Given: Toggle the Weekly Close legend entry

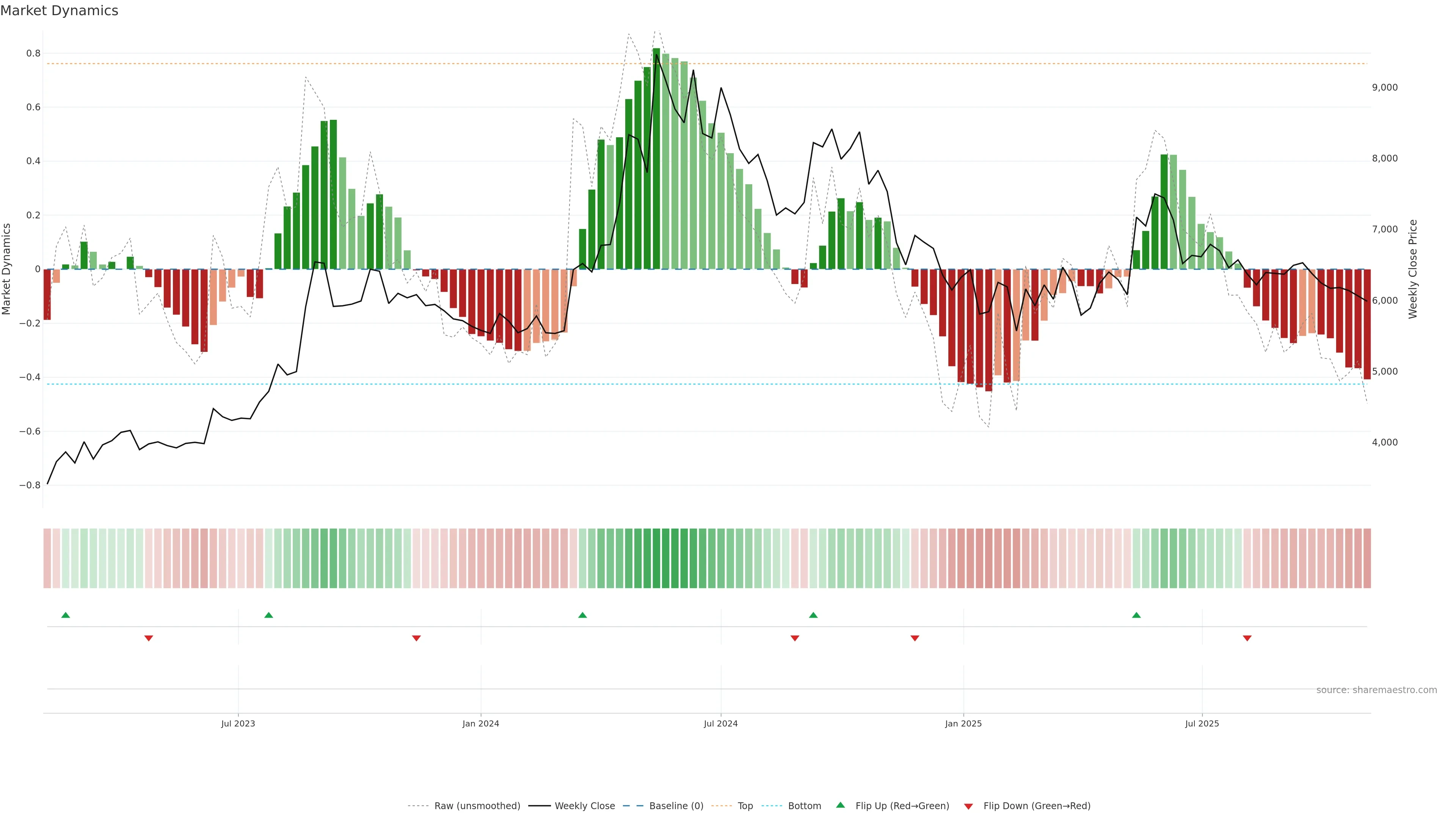Looking at the screenshot, I should (584, 806).
